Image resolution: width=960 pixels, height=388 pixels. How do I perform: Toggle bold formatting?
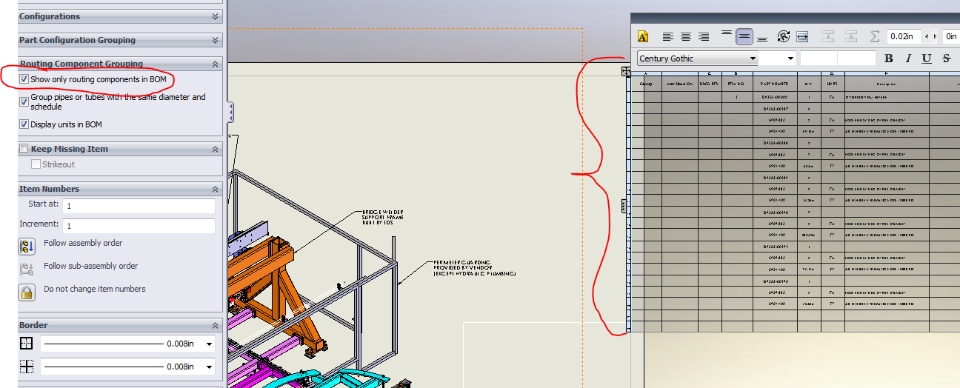(x=888, y=58)
